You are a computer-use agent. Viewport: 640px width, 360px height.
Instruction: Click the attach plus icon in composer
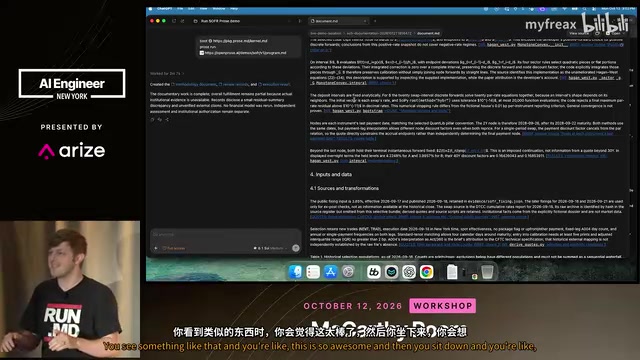(x=156, y=248)
